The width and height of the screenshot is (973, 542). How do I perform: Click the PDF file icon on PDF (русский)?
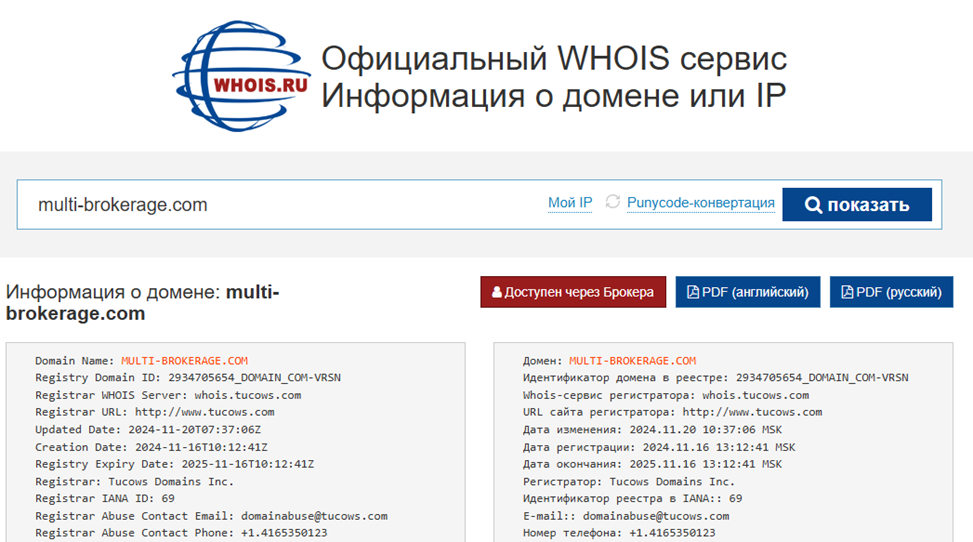[847, 292]
